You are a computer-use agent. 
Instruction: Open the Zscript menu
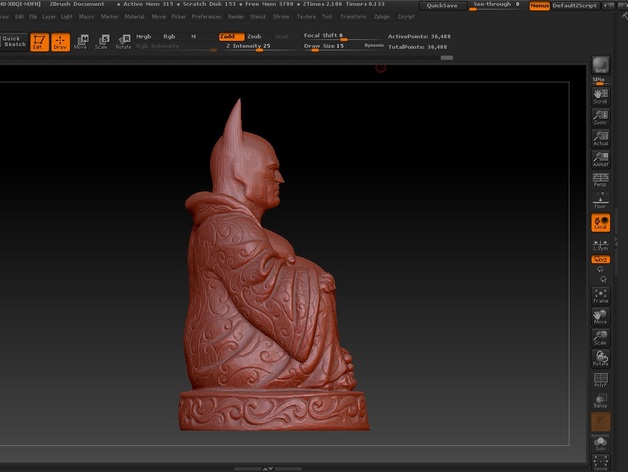click(x=406, y=17)
